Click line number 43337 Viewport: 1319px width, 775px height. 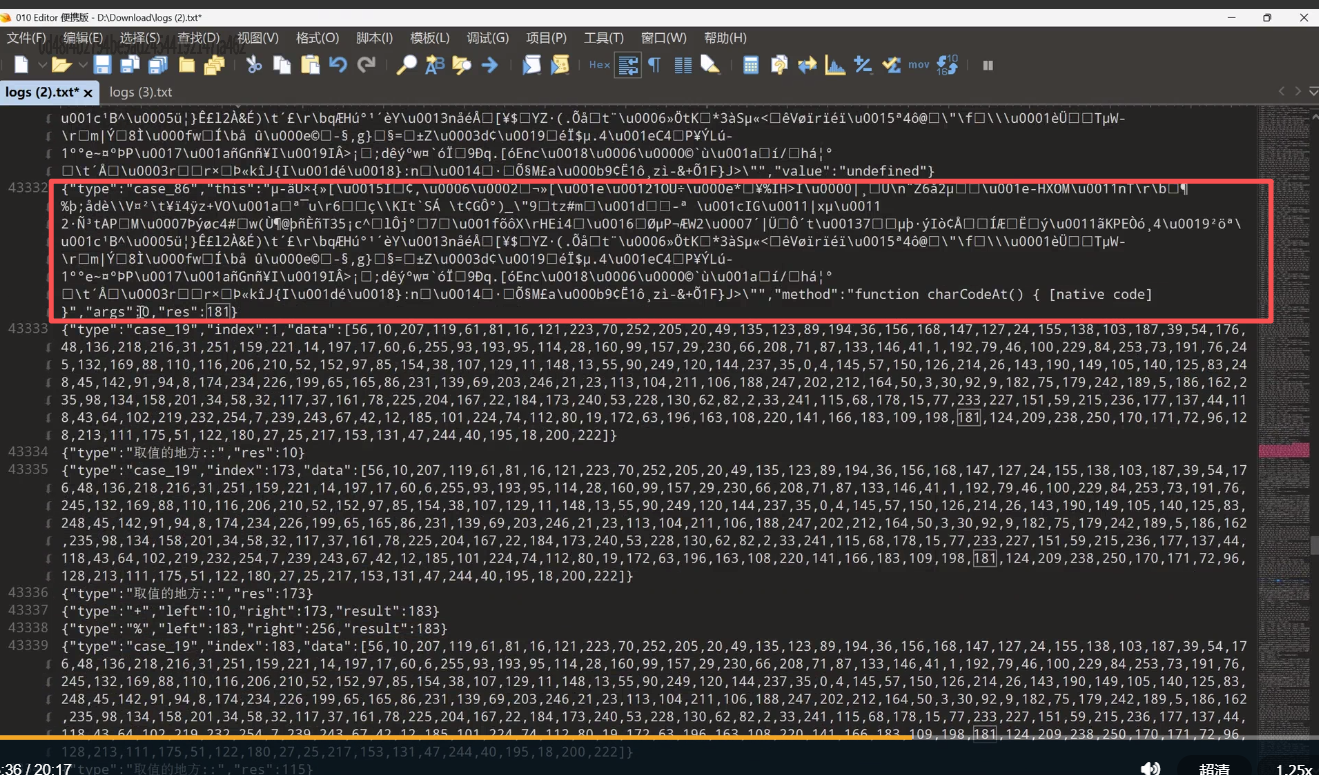pyautogui.click(x=27, y=610)
